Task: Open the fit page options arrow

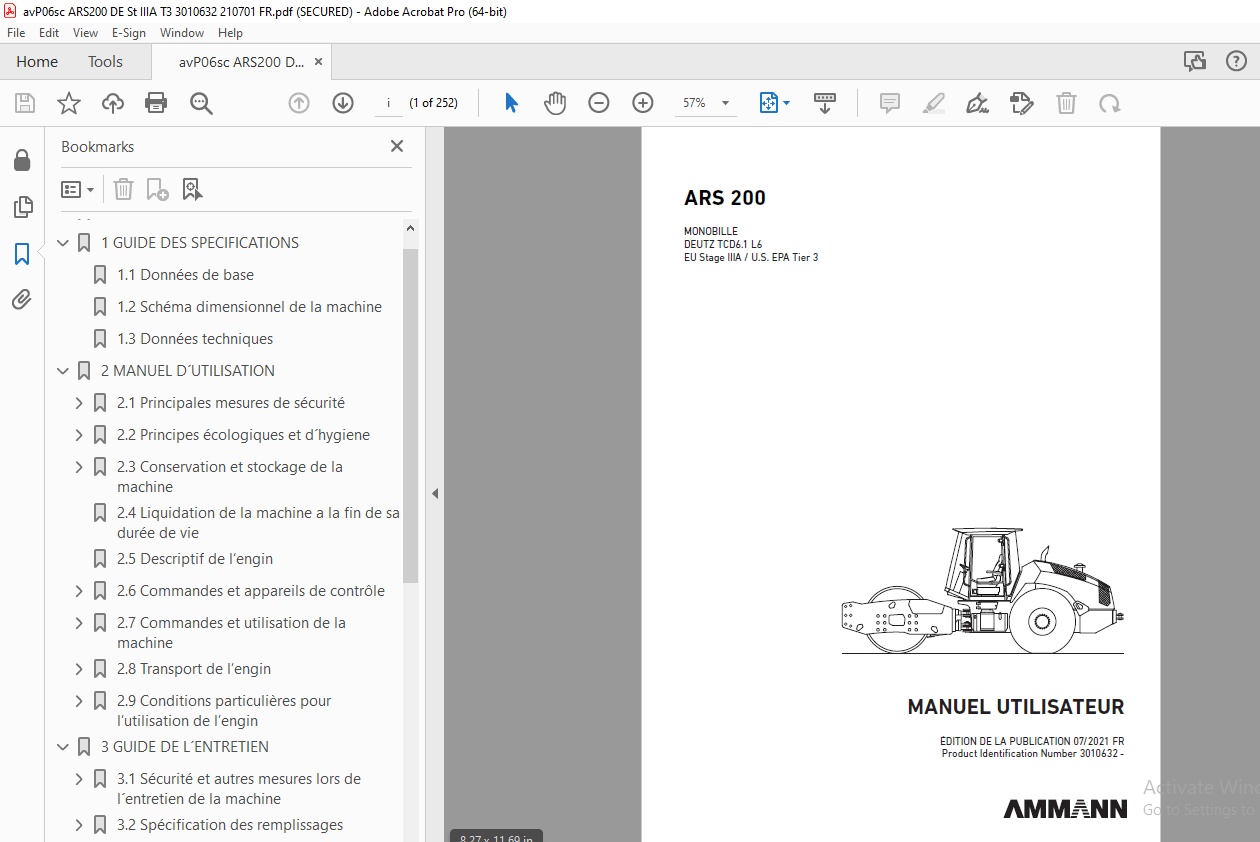Action: pos(786,103)
